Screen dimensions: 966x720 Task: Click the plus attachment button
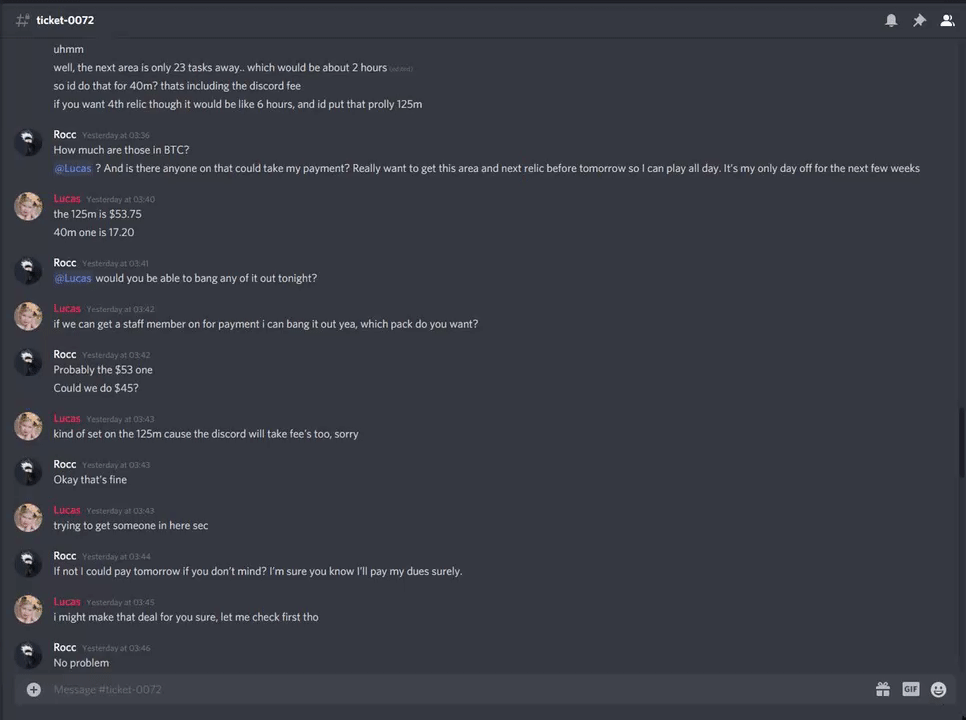(33, 689)
